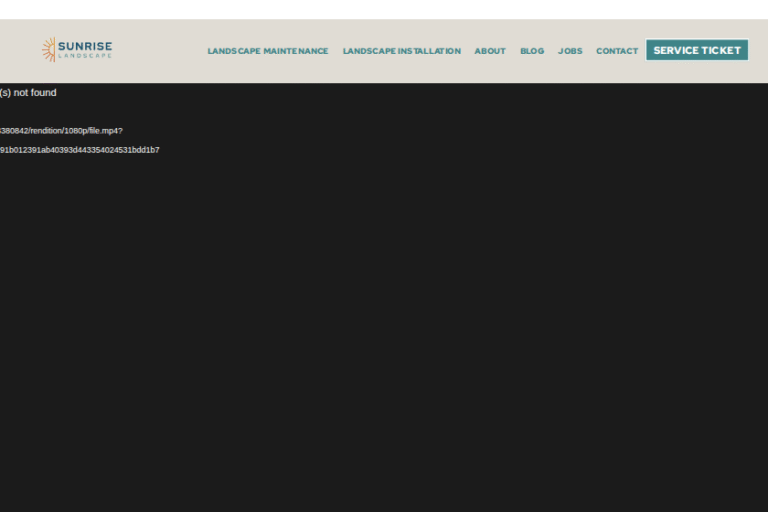768x512 pixels.
Task: Click the long hash string line
Action: 79,150
